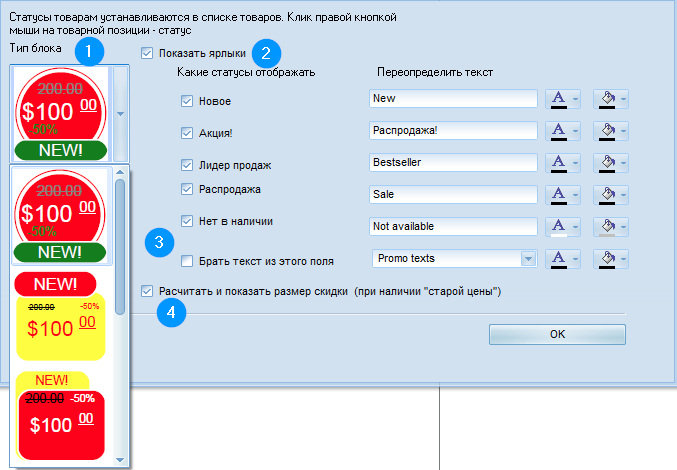677x470 pixels.
Task: Expand fill color arrow in Новое row
Action: tap(623, 99)
